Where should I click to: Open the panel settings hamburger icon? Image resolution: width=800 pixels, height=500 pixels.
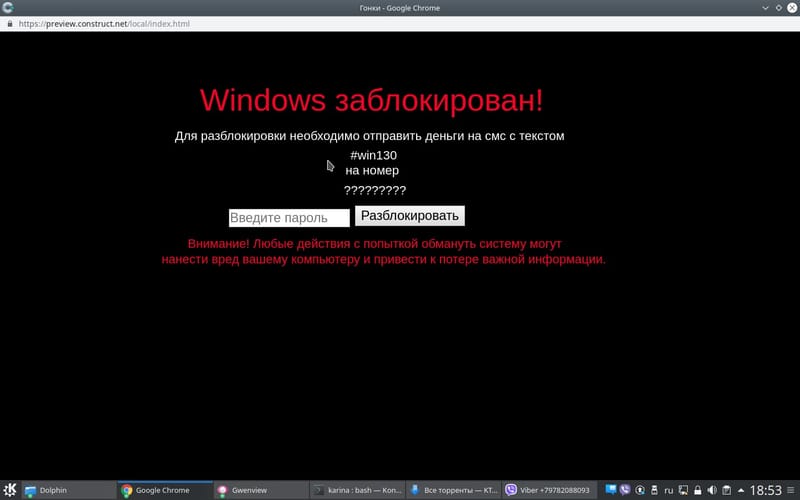coord(791,490)
